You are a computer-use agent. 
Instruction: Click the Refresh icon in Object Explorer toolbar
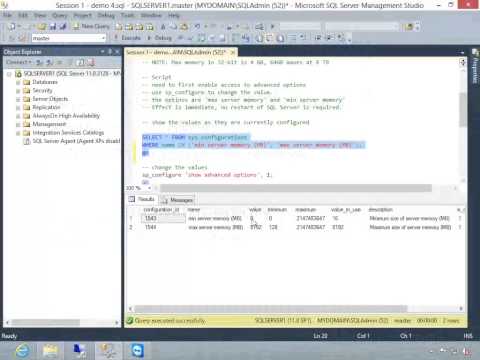[x=80, y=62]
